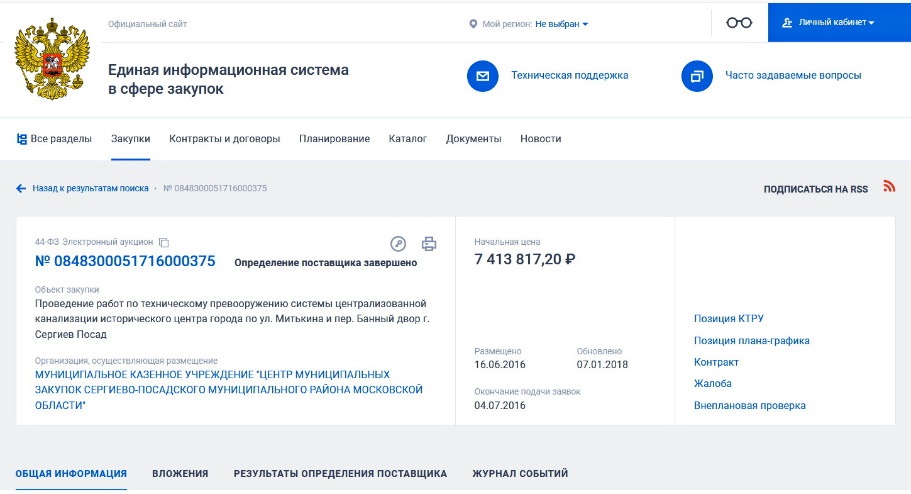
Task: Click the envelope icon for technical support
Action: click(482, 76)
